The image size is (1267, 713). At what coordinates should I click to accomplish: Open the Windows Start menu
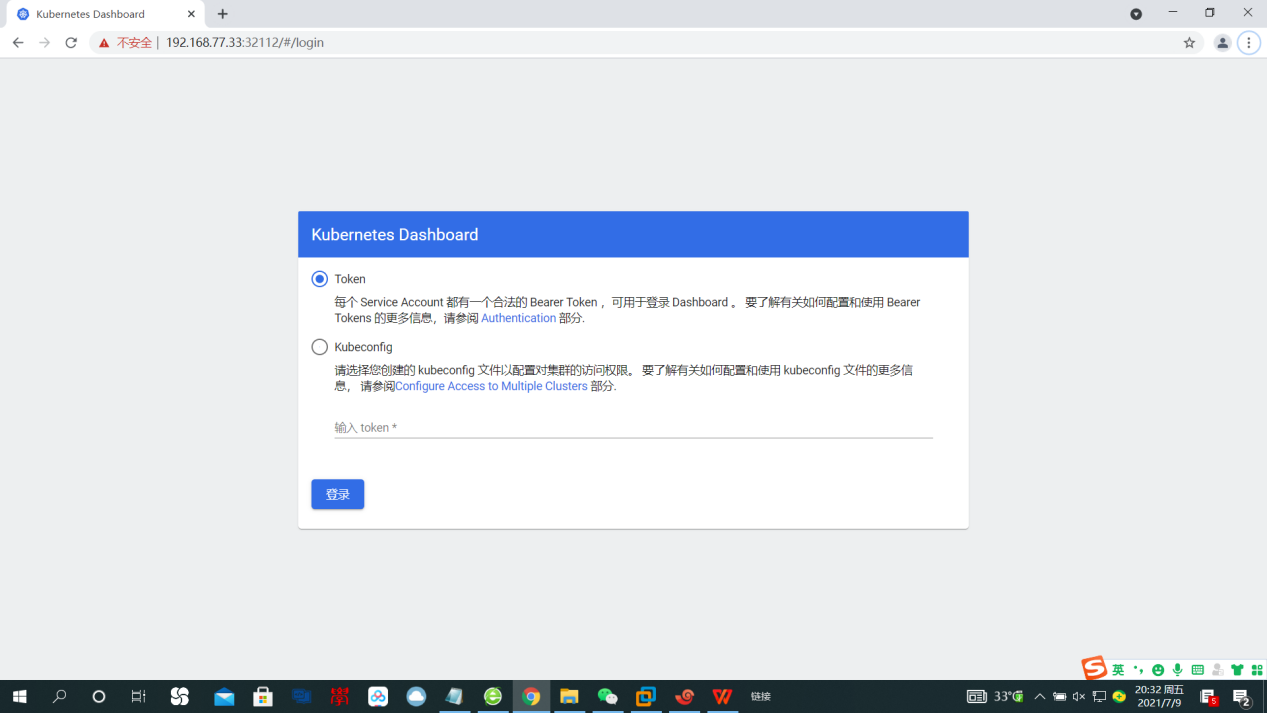coord(19,696)
